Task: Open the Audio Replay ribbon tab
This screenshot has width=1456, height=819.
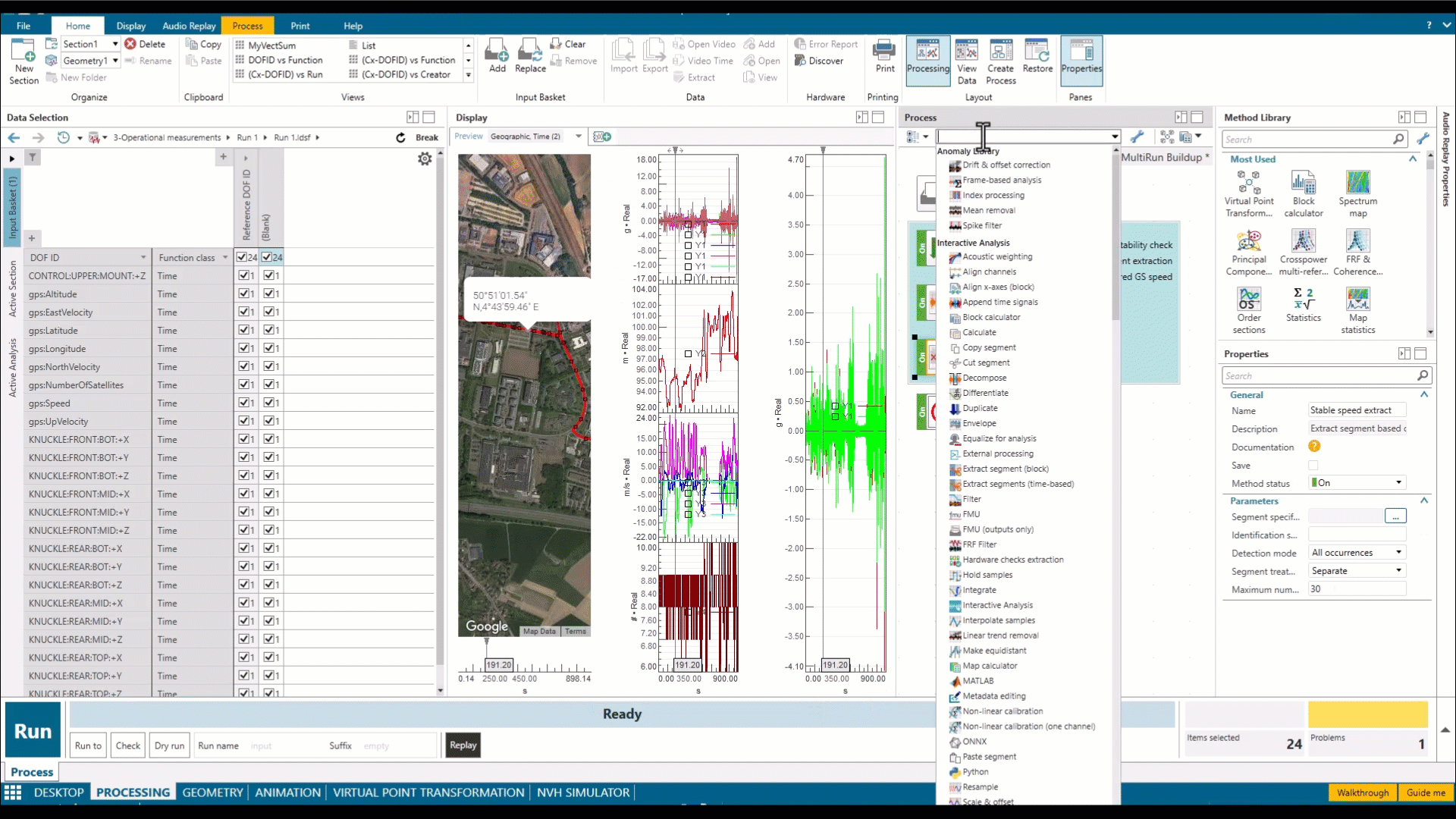Action: point(189,26)
